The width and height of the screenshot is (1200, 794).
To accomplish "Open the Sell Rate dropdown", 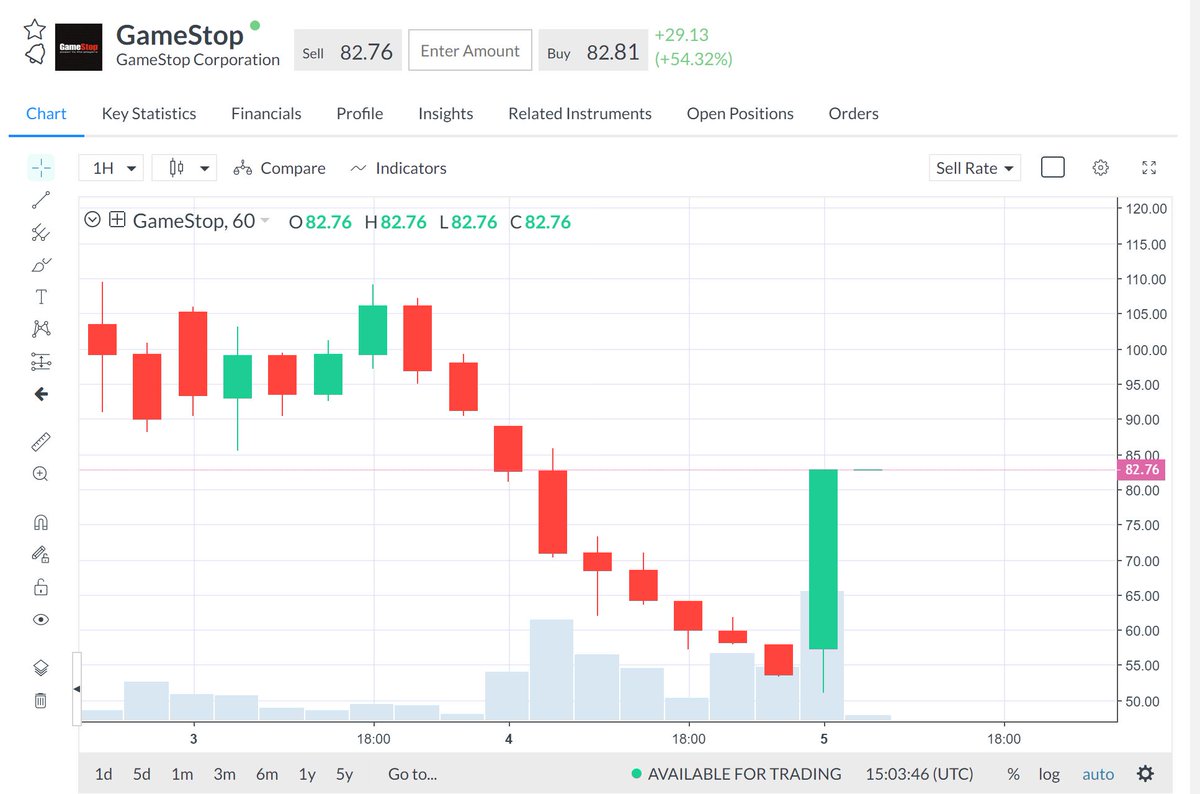I will pos(974,168).
